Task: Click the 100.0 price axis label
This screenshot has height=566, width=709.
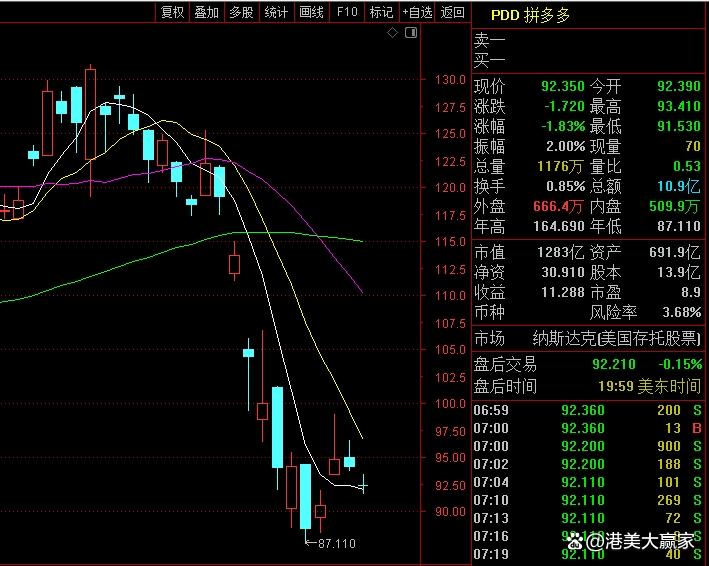Action: pyautogui.click(x=450, y=404)
